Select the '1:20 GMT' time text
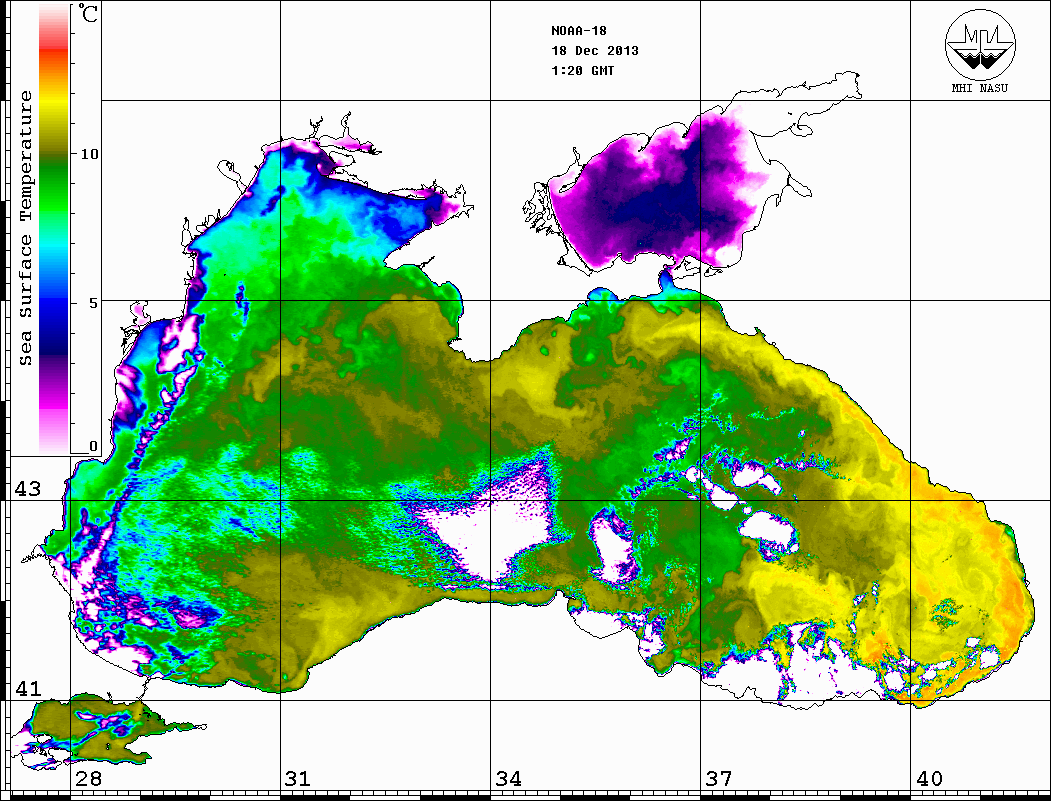 (x=582, y=70)
